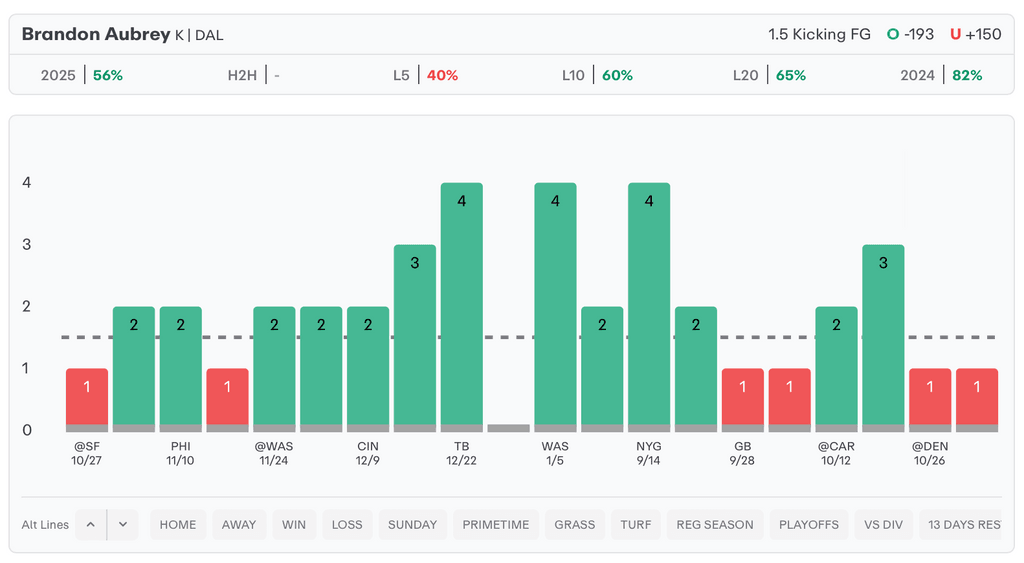Select the Under +150 odds
Screen dimensions: 1024x563
coord(975,34)
